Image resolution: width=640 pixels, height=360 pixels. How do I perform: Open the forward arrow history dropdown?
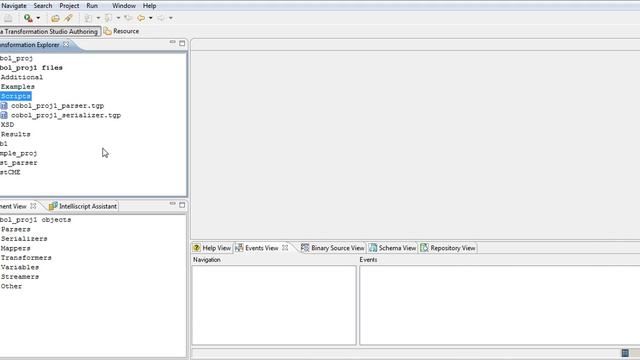(171, 18)
